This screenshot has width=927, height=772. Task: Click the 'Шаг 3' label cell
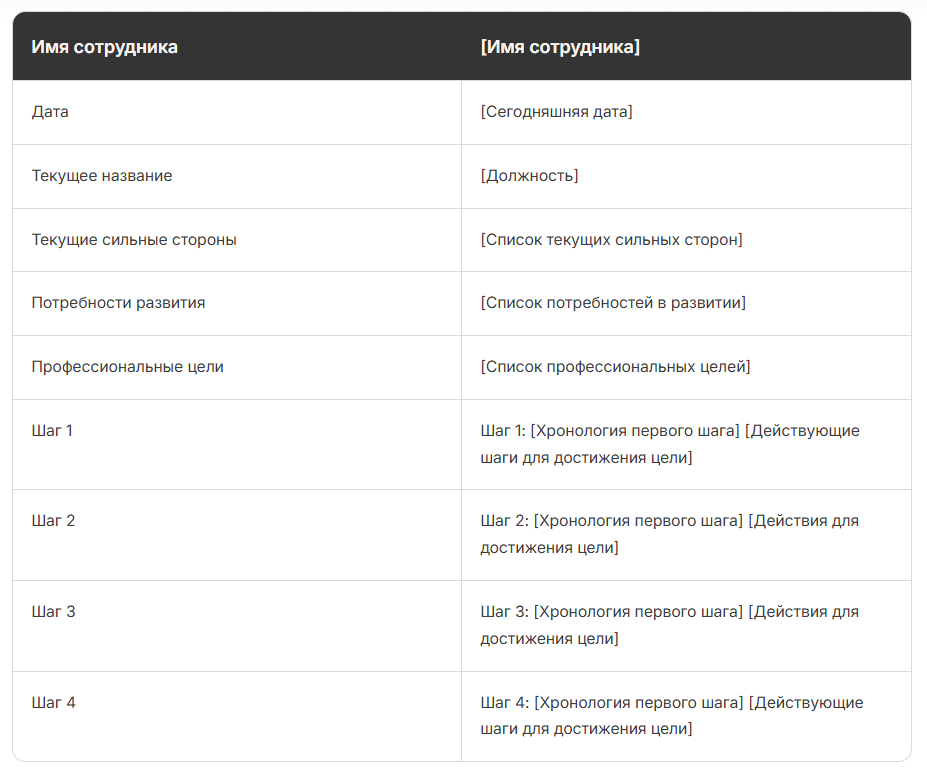point(53,612)
